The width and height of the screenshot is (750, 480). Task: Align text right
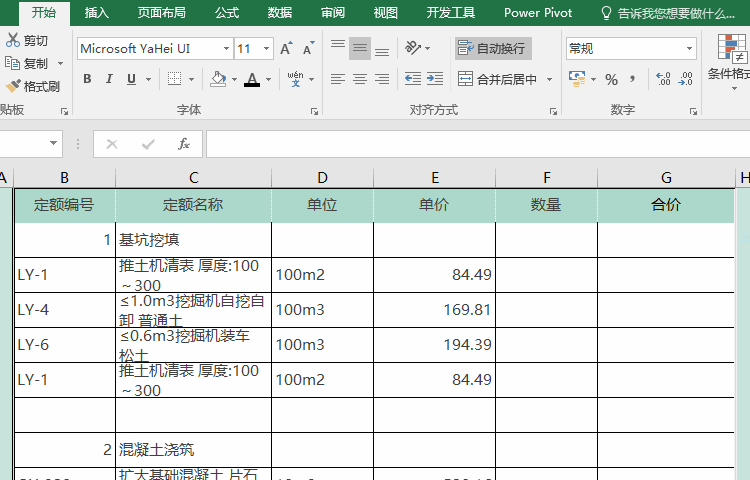[382, 79]
